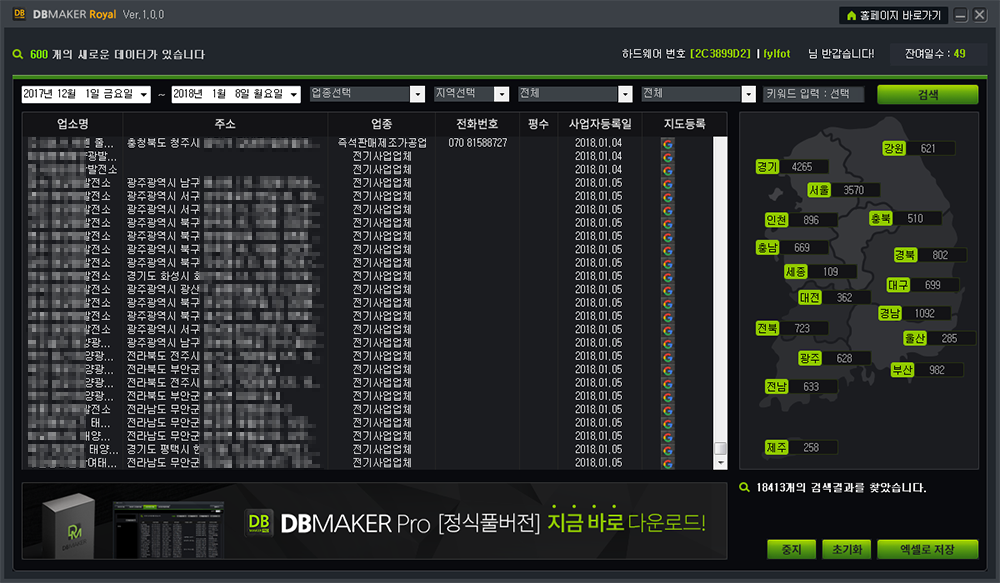Select the 전북 region label on the map
This screenshot has height=583, width=1000.
coord(767,328)
